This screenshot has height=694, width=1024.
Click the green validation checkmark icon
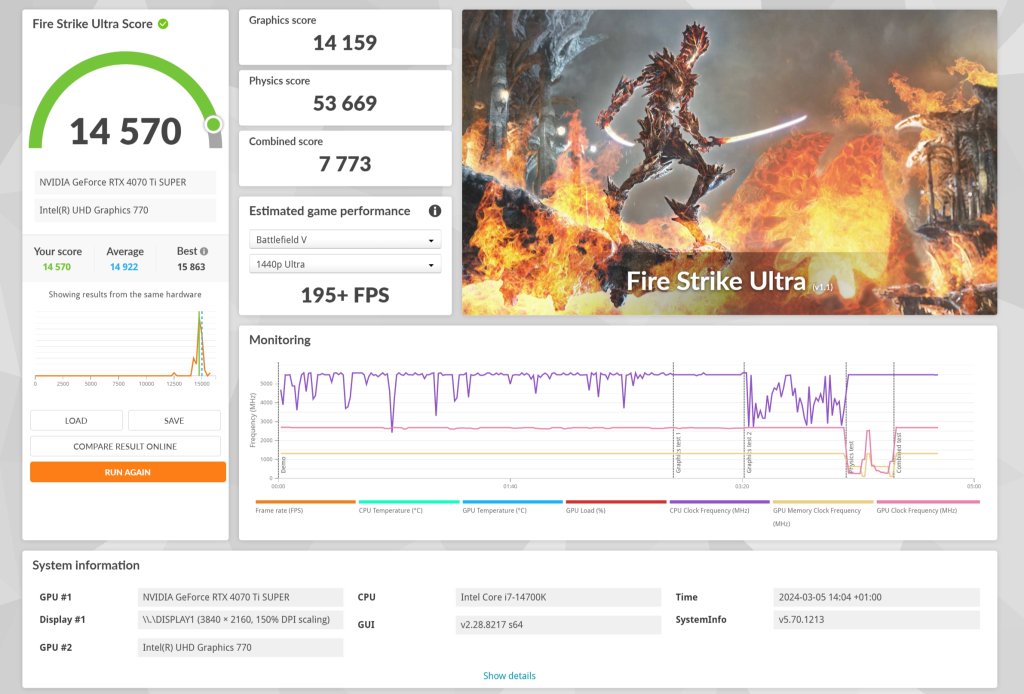(x=163, y=24)
